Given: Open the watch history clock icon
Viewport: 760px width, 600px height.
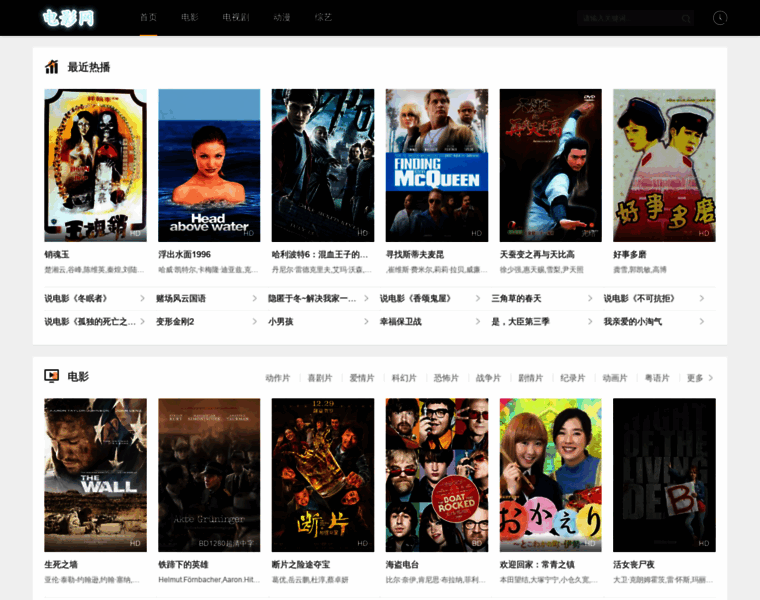Looking at the screenshot, I should [x=720, y=18].
